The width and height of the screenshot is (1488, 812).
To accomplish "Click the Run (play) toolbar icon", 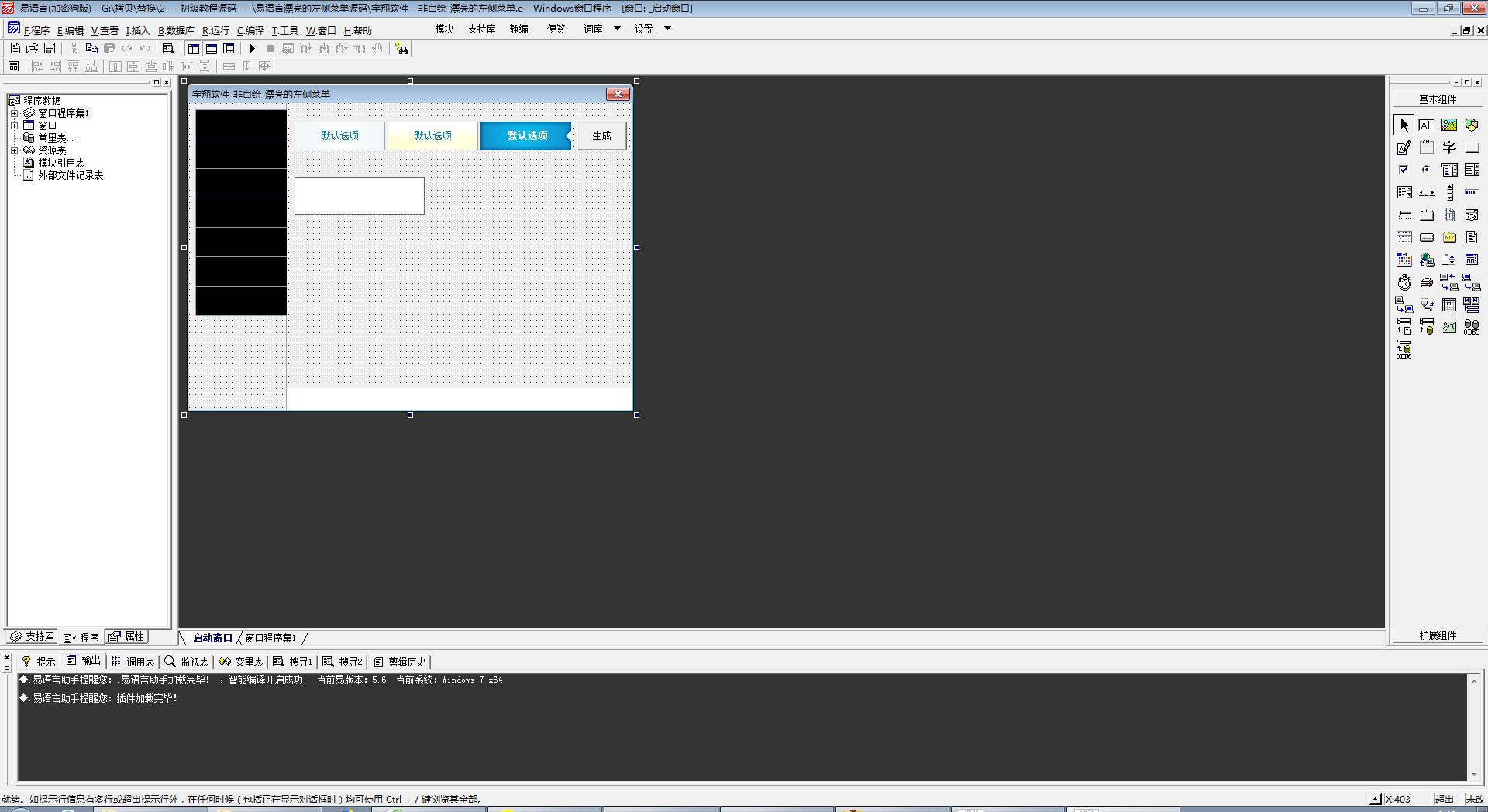I will (x=252, y=49).
